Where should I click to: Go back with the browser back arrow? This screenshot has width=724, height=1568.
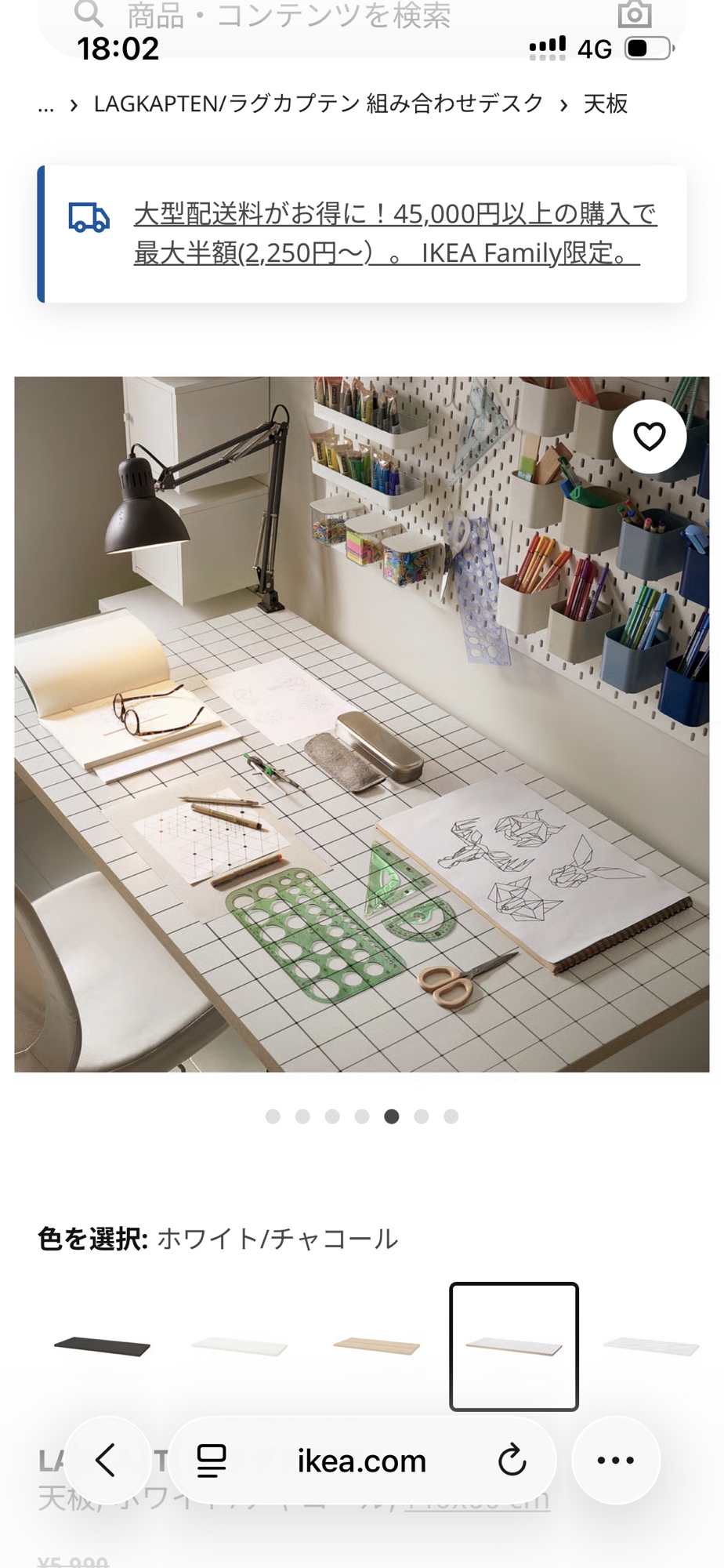pyautogui.click(x=107, y=1460)
